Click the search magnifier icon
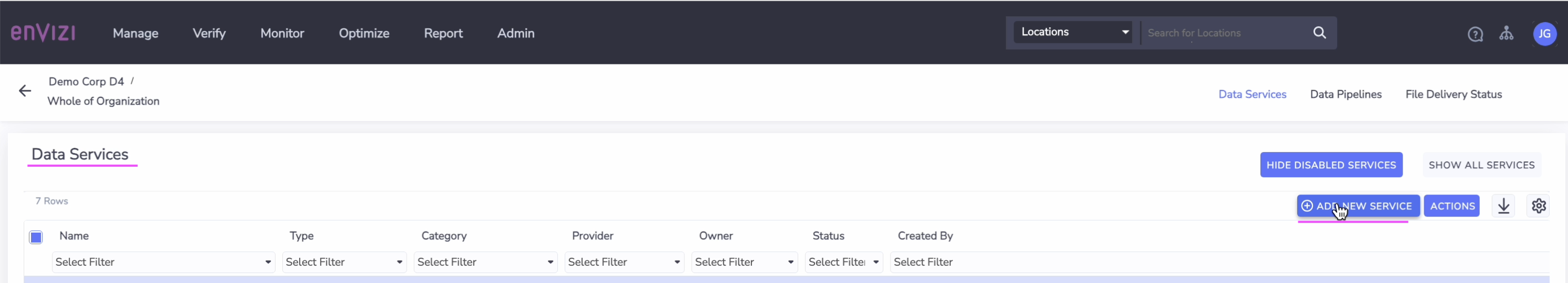 [x=1319, y=33]
